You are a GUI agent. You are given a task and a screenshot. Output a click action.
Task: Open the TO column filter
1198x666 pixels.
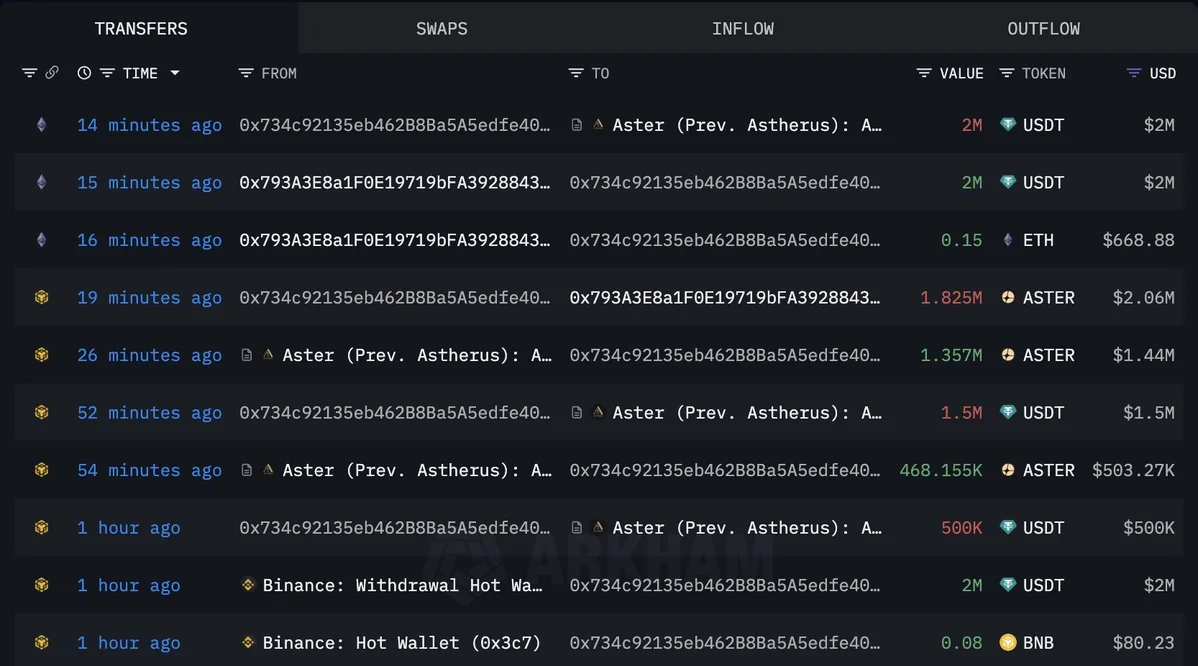[x=576, y=73]
